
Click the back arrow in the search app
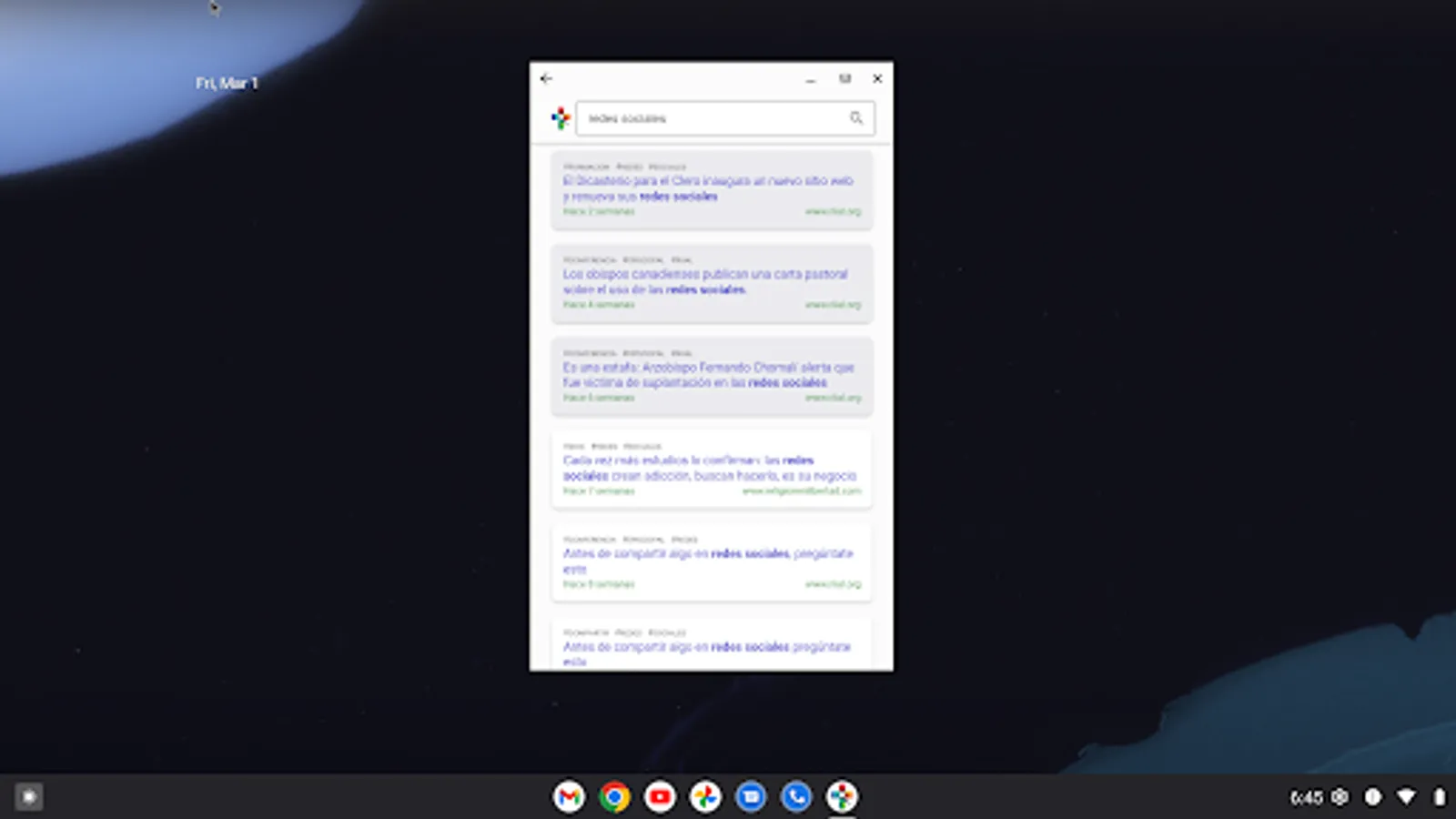546,78
